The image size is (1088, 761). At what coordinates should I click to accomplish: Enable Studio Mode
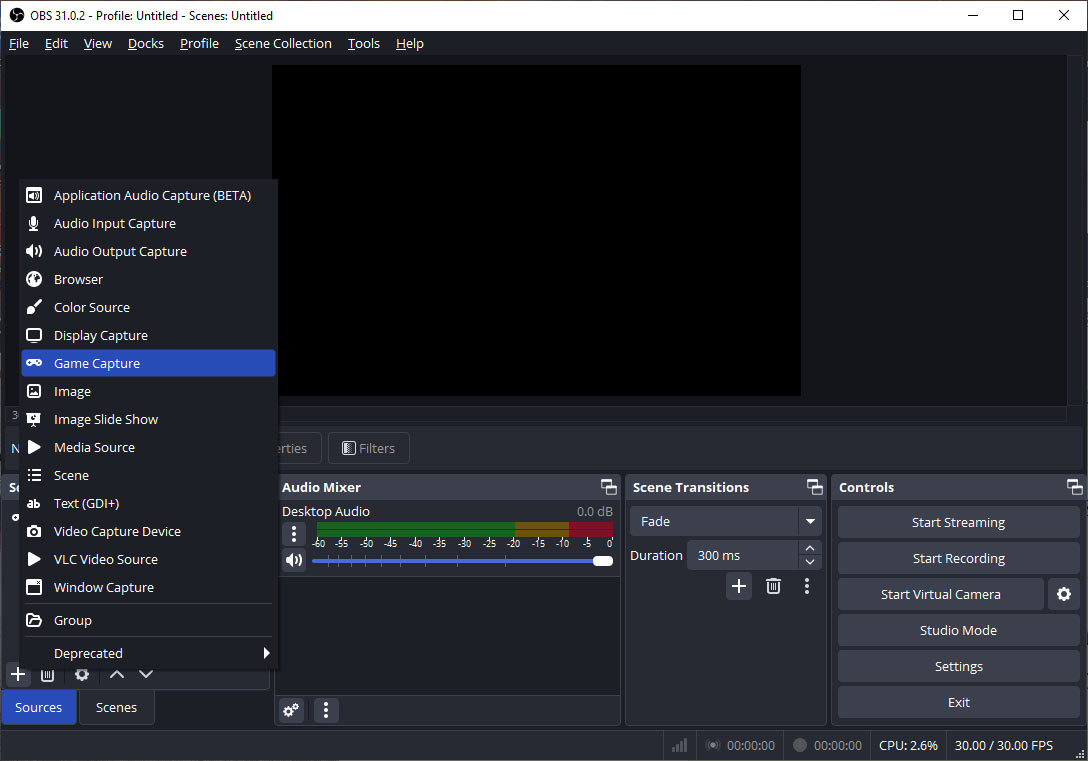click(x=958, y=631)
